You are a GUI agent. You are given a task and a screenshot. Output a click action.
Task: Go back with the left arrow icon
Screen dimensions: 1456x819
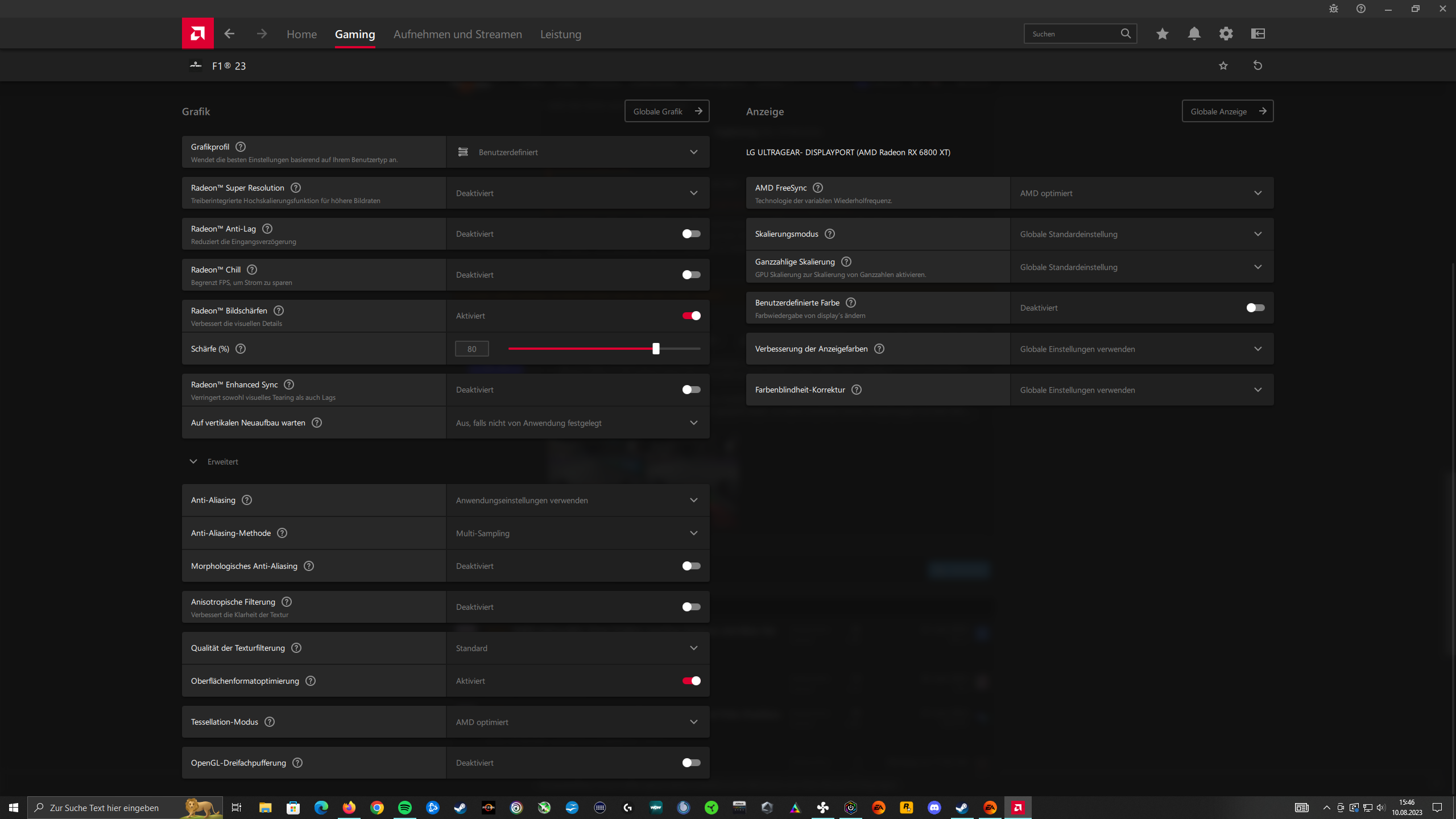coord(229,34)
